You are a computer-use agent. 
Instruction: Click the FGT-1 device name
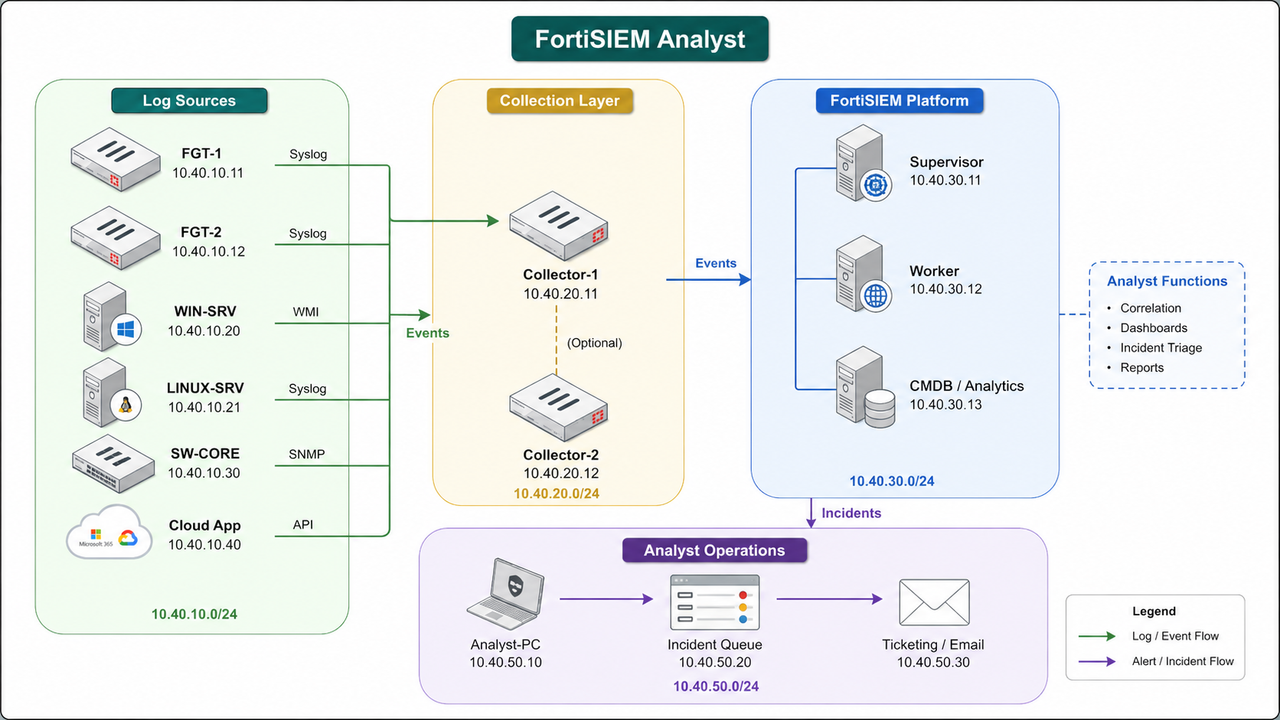click(x=202, y=153)
